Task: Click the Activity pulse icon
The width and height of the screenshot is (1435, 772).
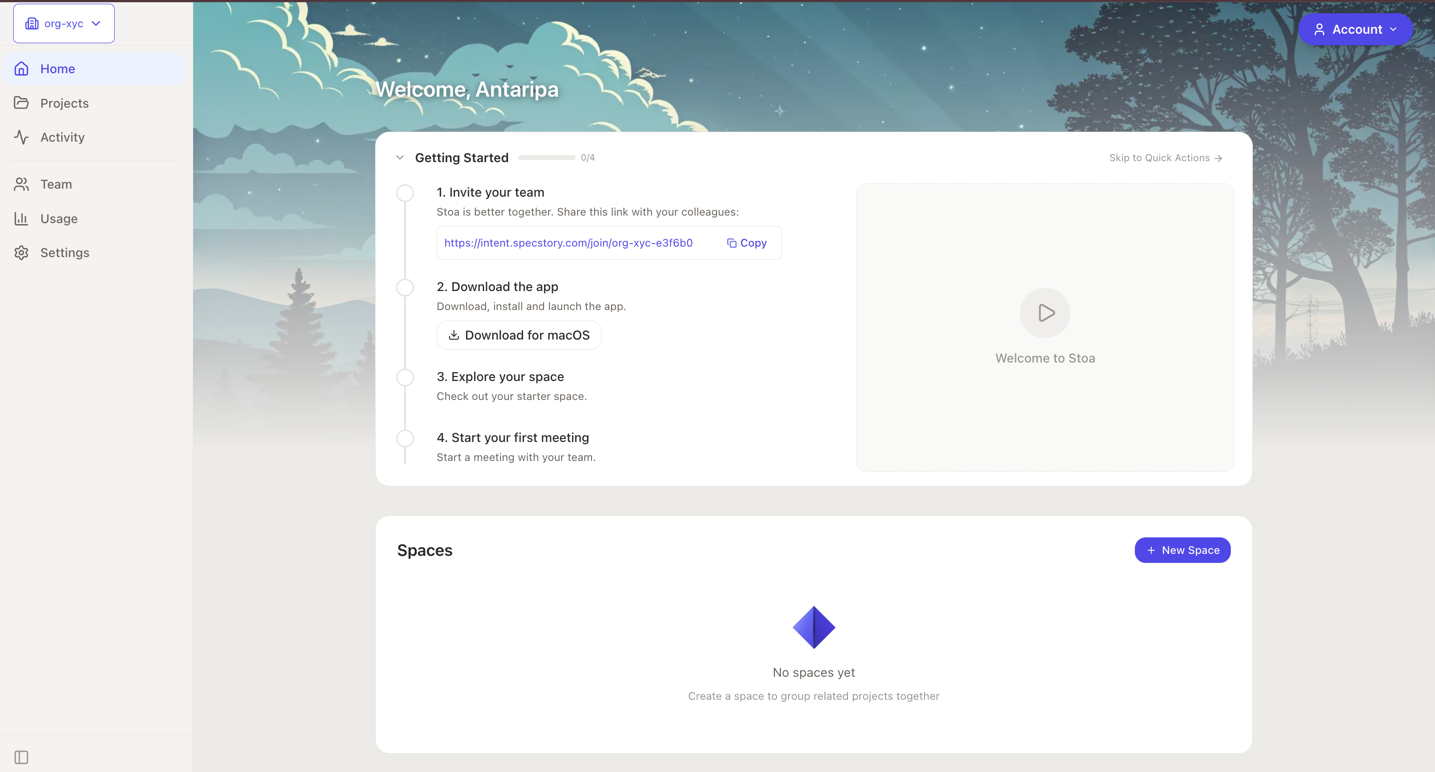Action: (21, 137)
